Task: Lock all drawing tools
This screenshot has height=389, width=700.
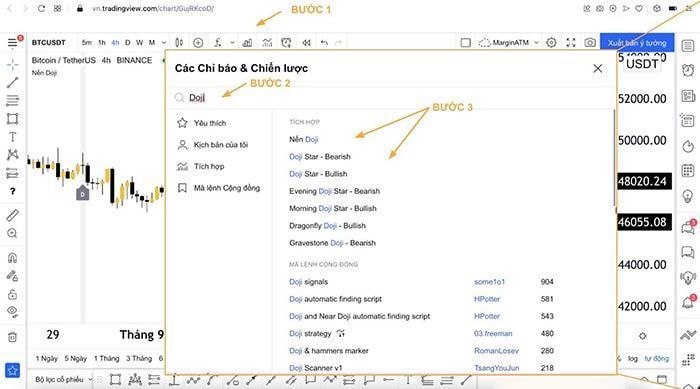Action: click(12, 294)
